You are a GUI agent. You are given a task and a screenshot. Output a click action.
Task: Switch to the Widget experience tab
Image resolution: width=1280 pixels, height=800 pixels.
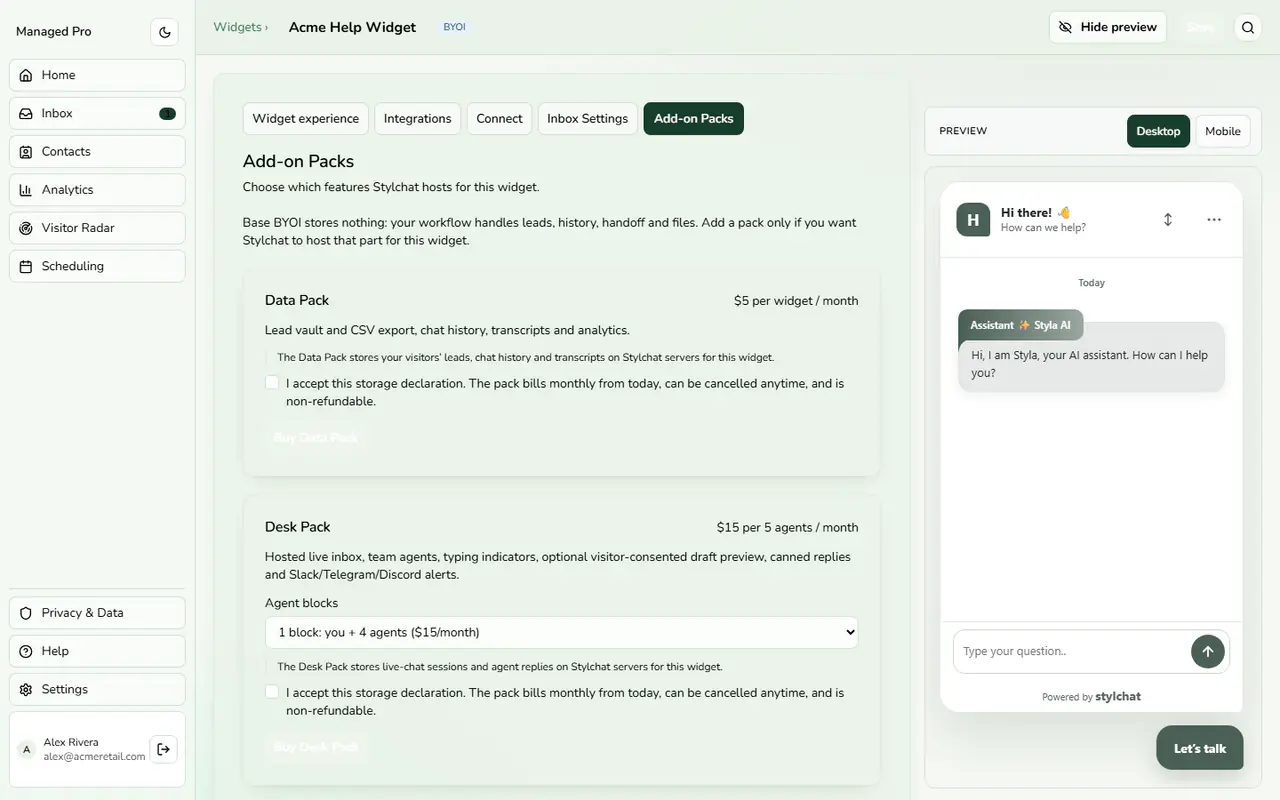click(306, 118)
